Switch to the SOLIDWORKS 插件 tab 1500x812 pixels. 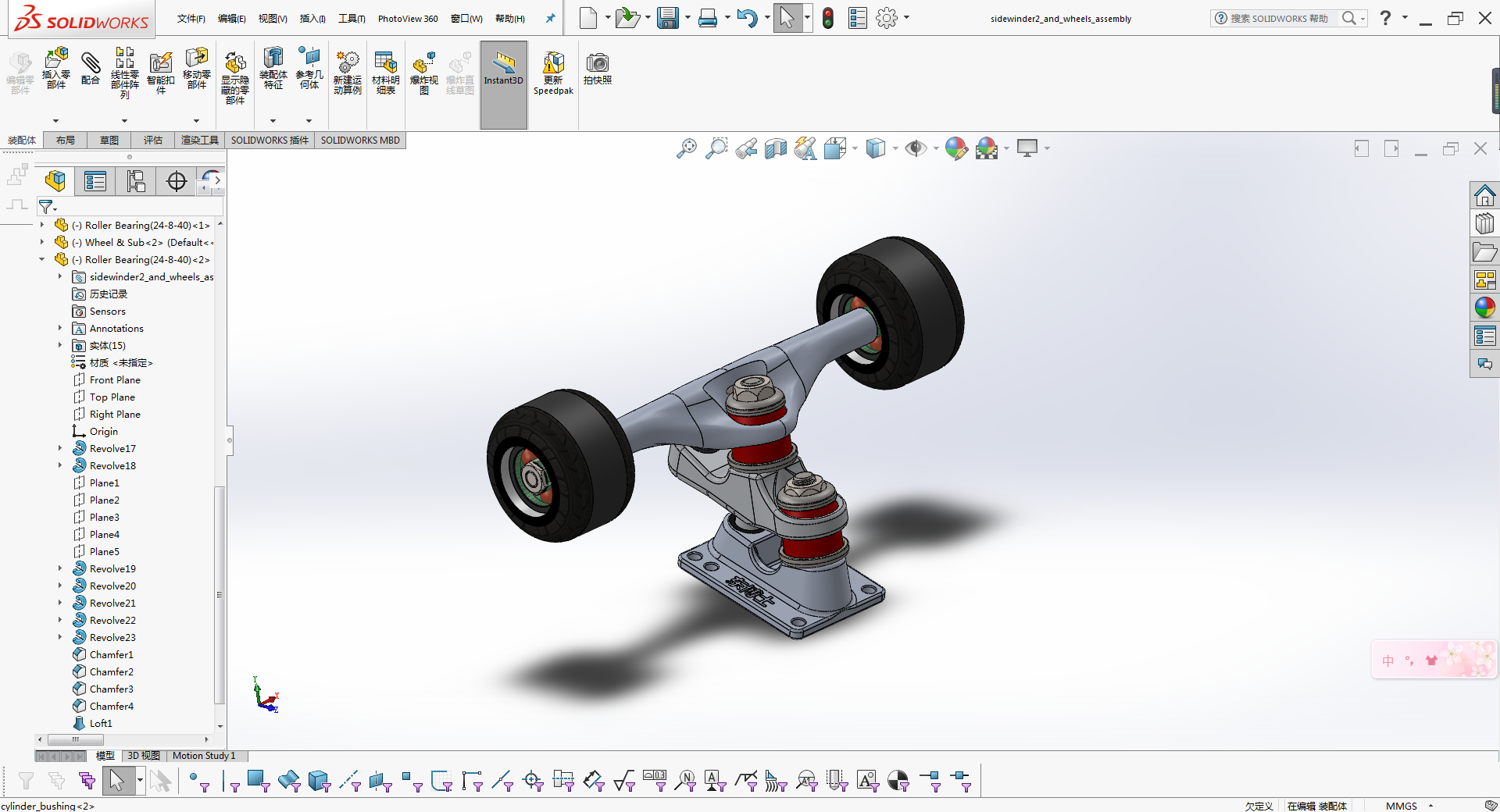point(270,141)
